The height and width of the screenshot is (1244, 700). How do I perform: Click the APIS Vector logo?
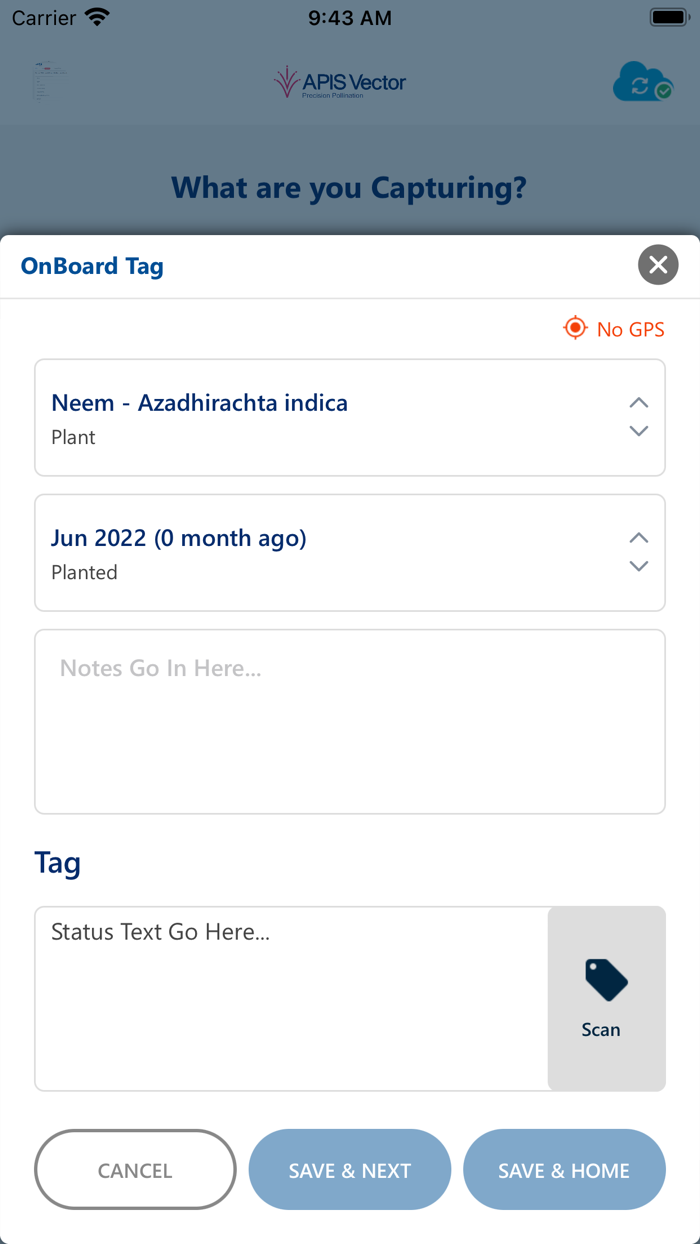340,83
